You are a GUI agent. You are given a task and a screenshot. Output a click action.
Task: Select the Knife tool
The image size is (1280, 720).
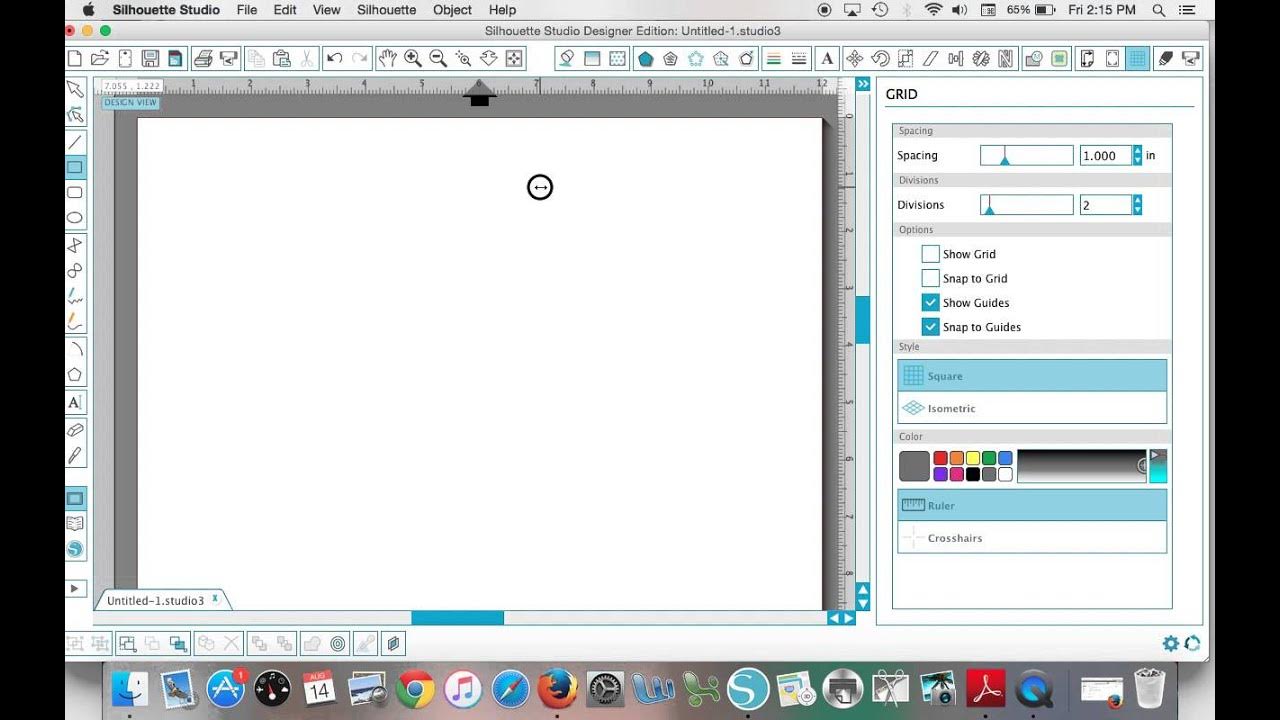[x=75, y=456]
